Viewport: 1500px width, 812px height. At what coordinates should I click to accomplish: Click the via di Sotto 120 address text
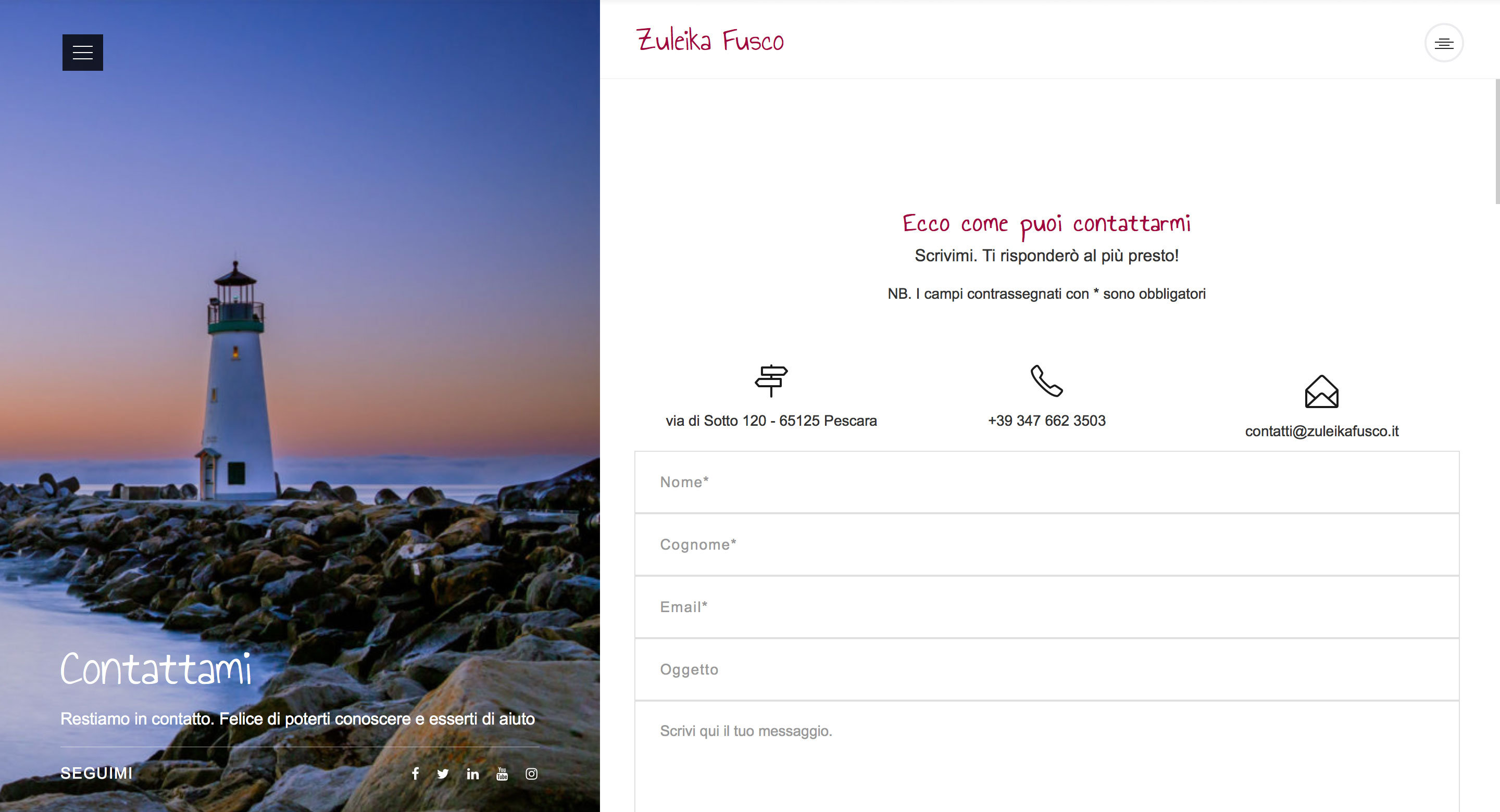(771, 421)
